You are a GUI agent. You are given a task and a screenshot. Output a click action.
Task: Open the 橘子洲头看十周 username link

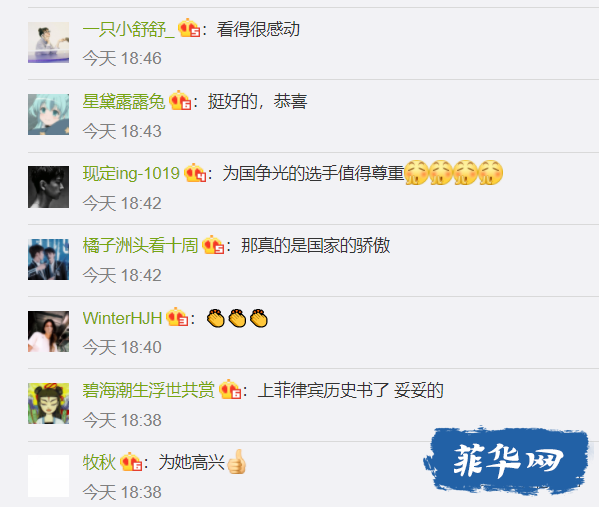tap(140, 246)
